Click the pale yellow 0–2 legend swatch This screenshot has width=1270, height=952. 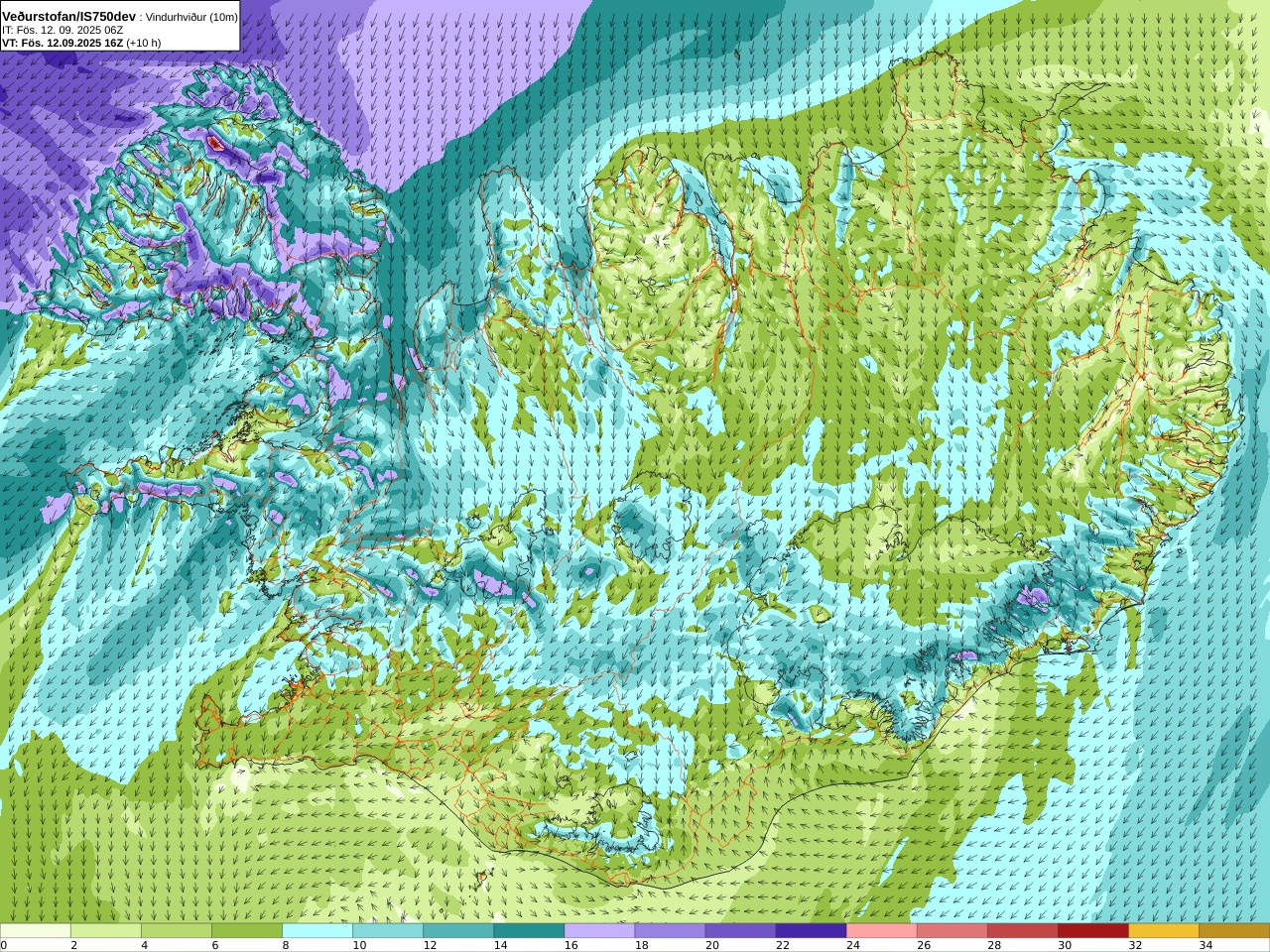(36, 931)
